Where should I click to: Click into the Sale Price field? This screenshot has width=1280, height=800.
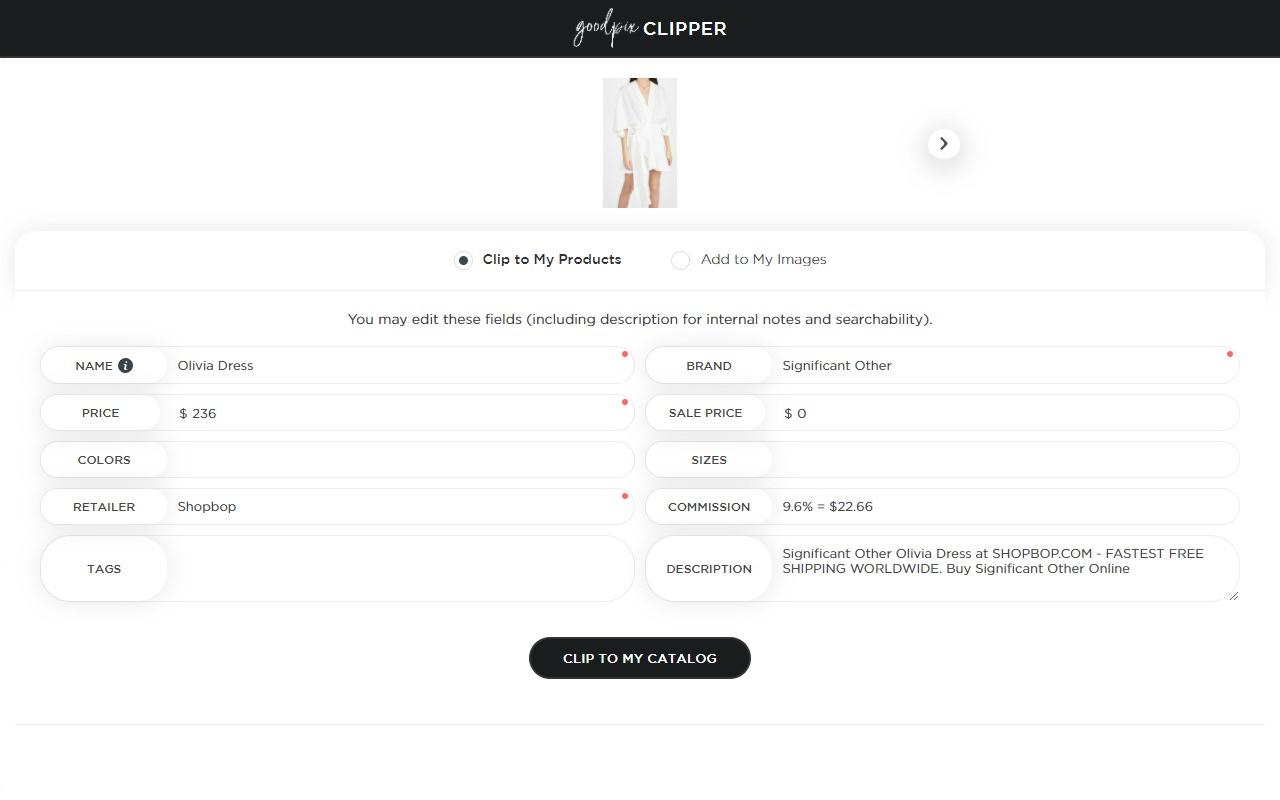tap(1000, 413)
